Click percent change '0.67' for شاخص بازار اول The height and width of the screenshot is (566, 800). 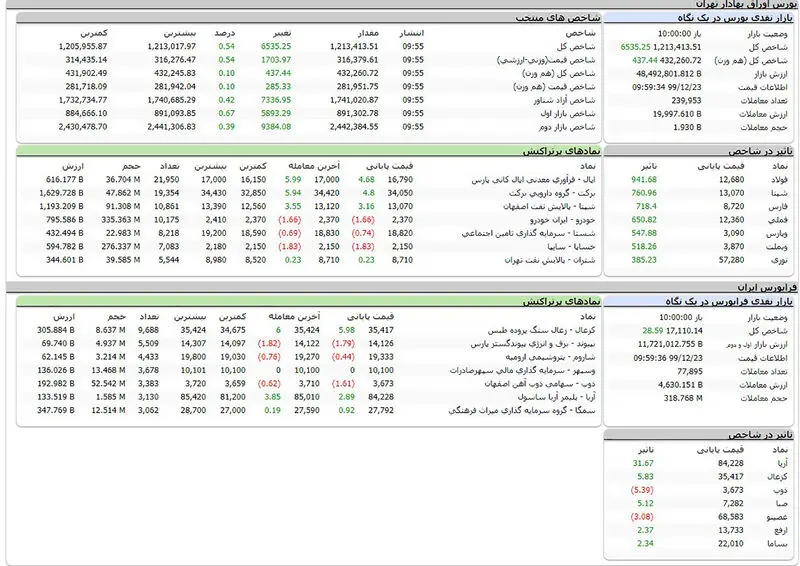pos(227,113)
